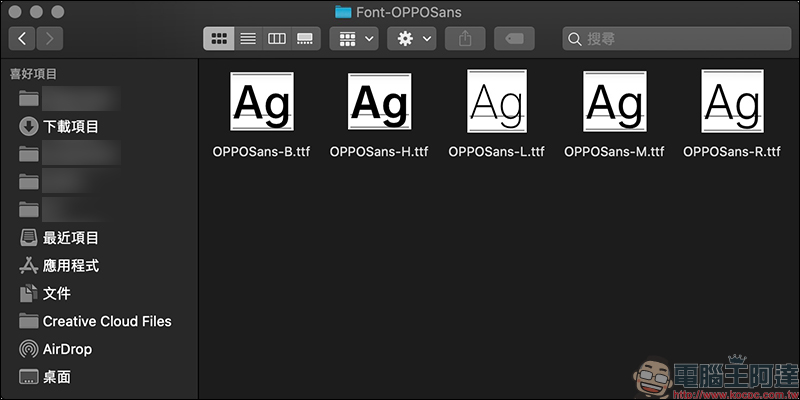The height and width of the screenshot is (400, 800).
Task: Switch to gallery view mode
Action: pos(305,39)
